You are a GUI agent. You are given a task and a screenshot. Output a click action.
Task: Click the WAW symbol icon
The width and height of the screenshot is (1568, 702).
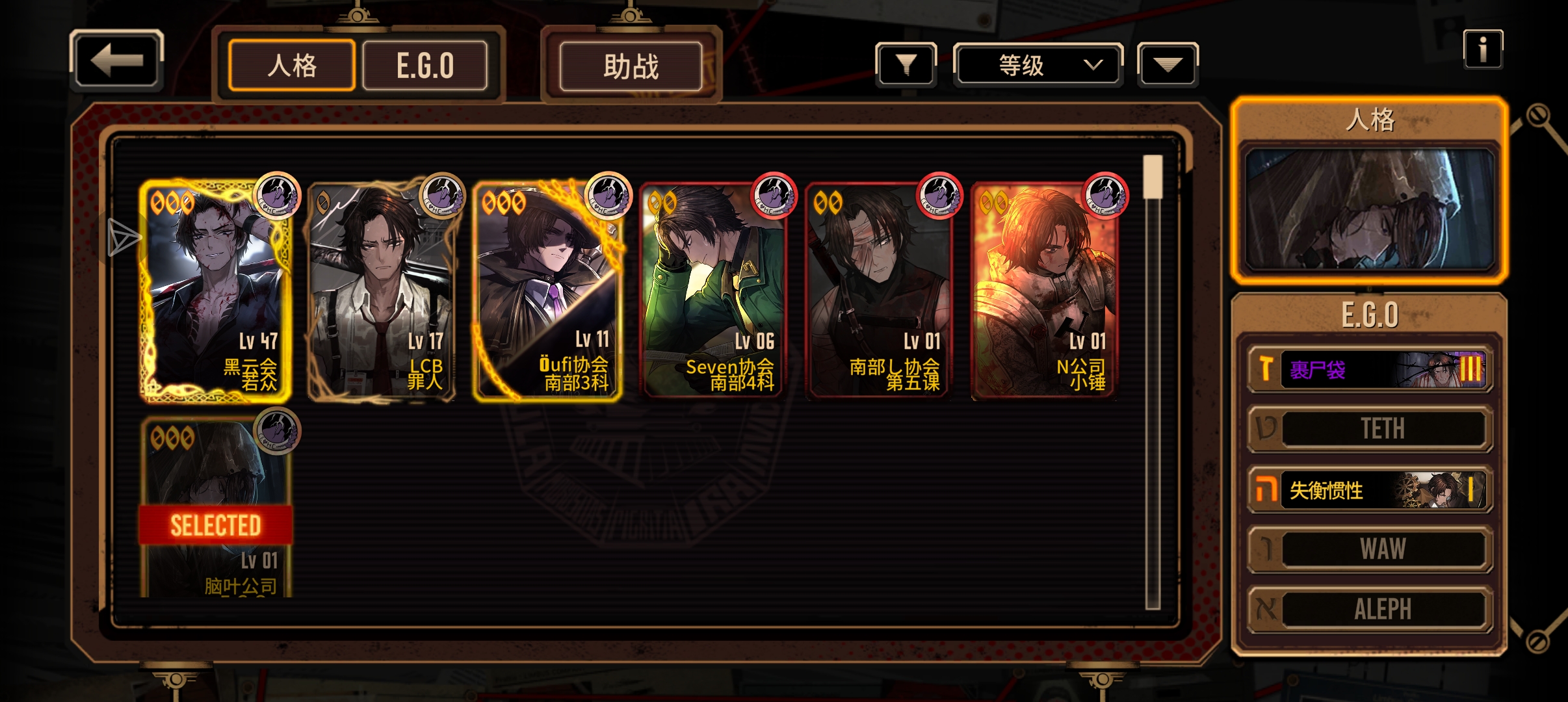coord(1266,549)
